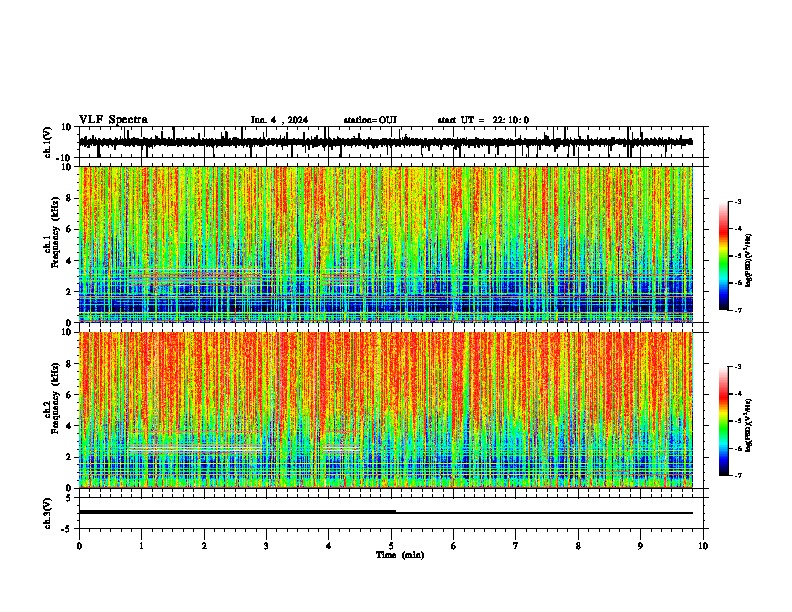Click inside the ch.2 spectrogram panel

pyautogui.click(x=386, y=410)
